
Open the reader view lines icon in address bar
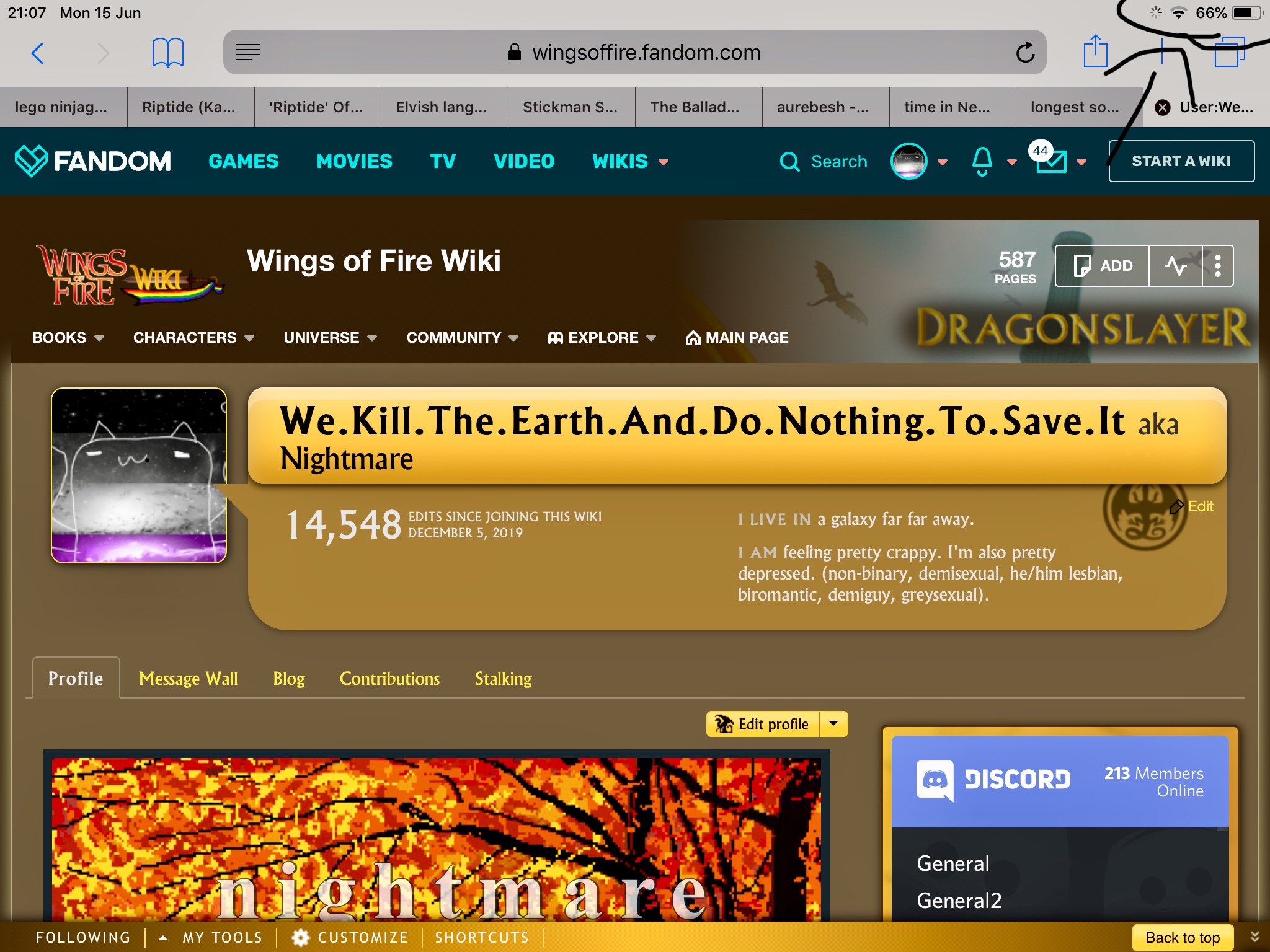[x=248, y=53]
